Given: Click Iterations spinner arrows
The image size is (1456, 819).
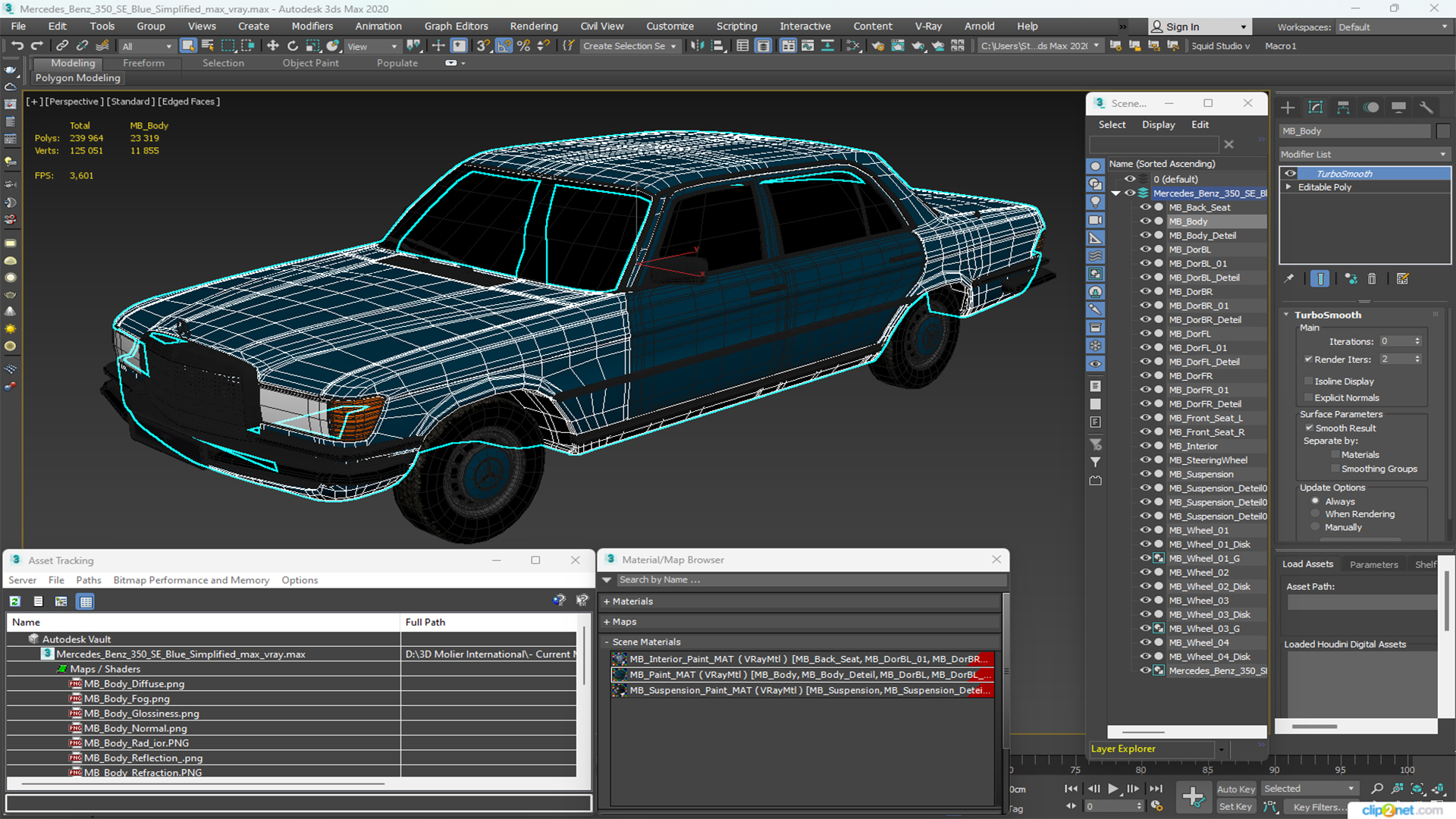Looking at the screenshot, I should 1417,341.
